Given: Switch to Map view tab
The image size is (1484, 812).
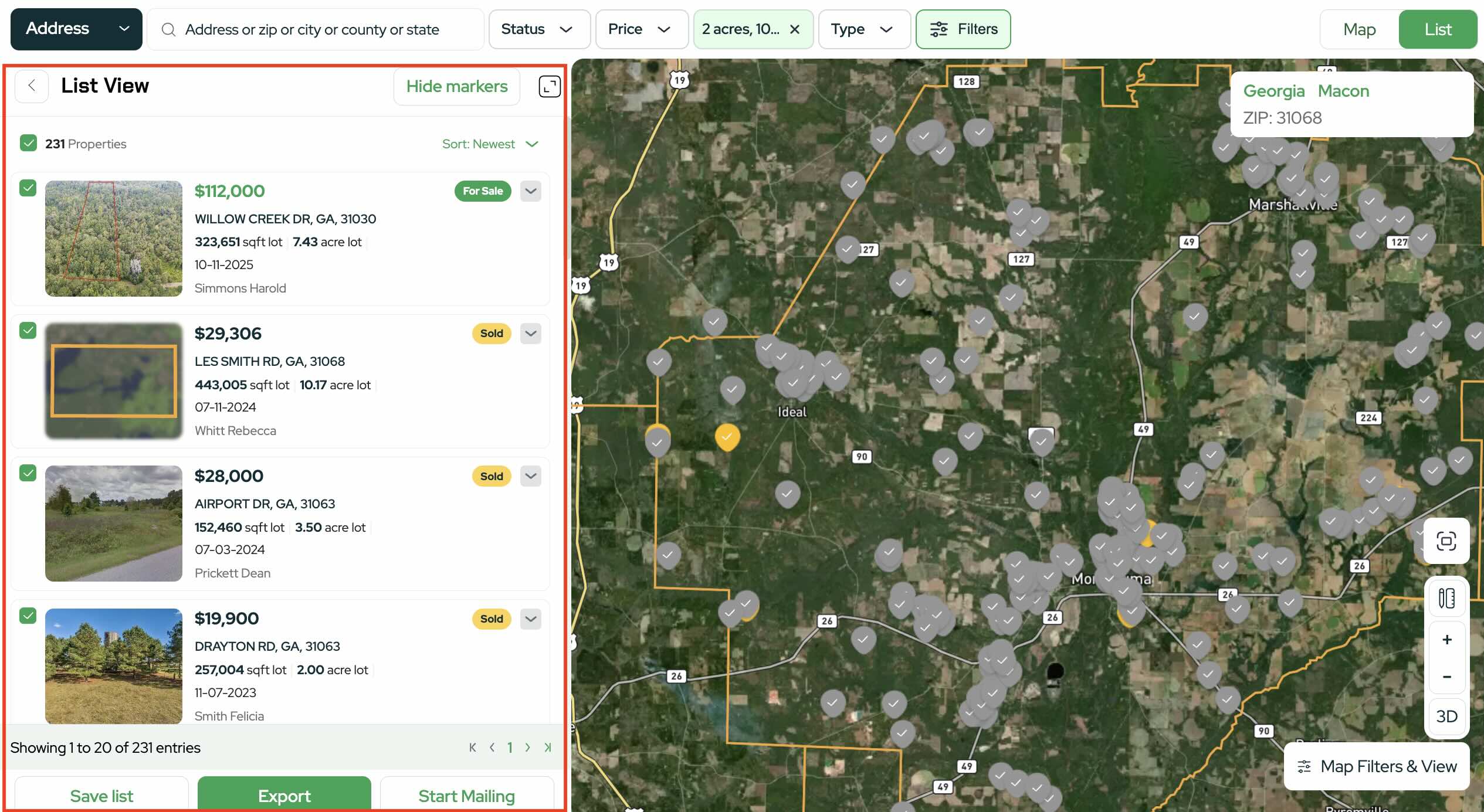Looking at the screenshot, I should 1359,29.
